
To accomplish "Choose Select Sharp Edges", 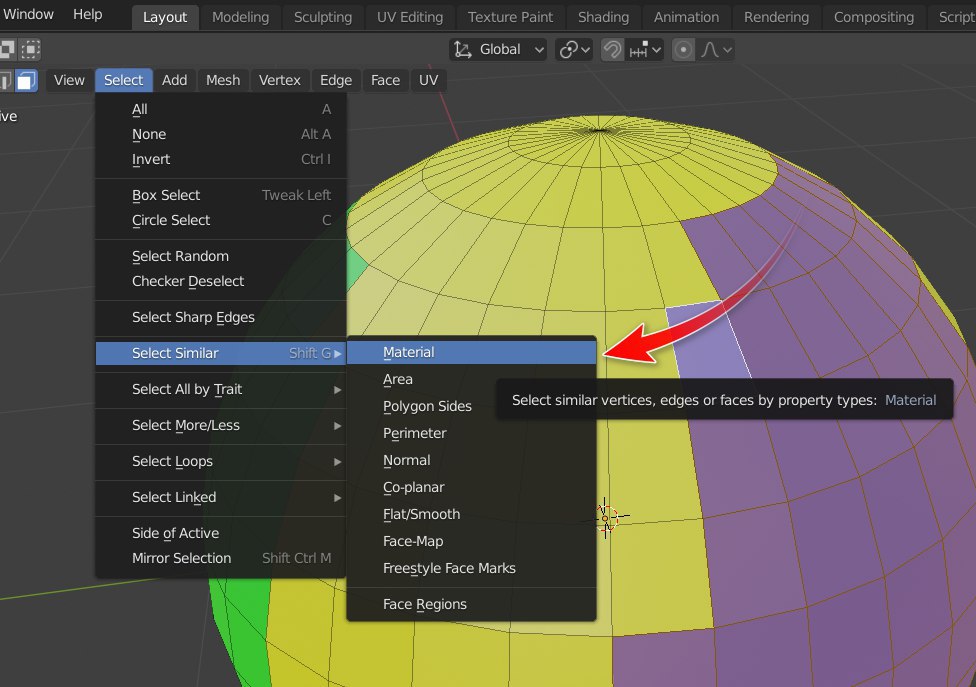I will [221, 317].
